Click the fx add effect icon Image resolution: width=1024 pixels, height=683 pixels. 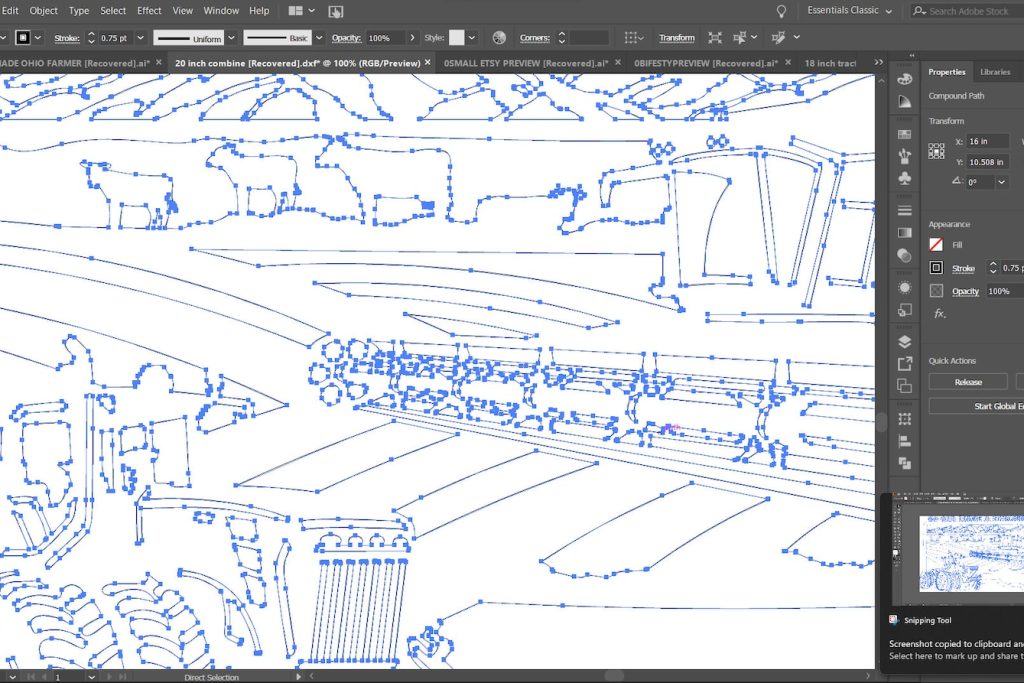click(x=939, y=314)
